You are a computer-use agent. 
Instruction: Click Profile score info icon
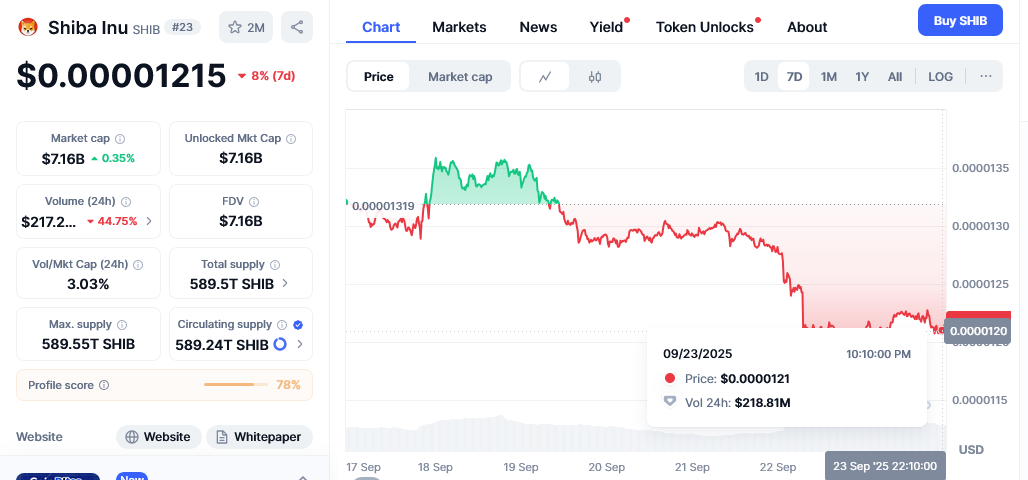(104, 385)
